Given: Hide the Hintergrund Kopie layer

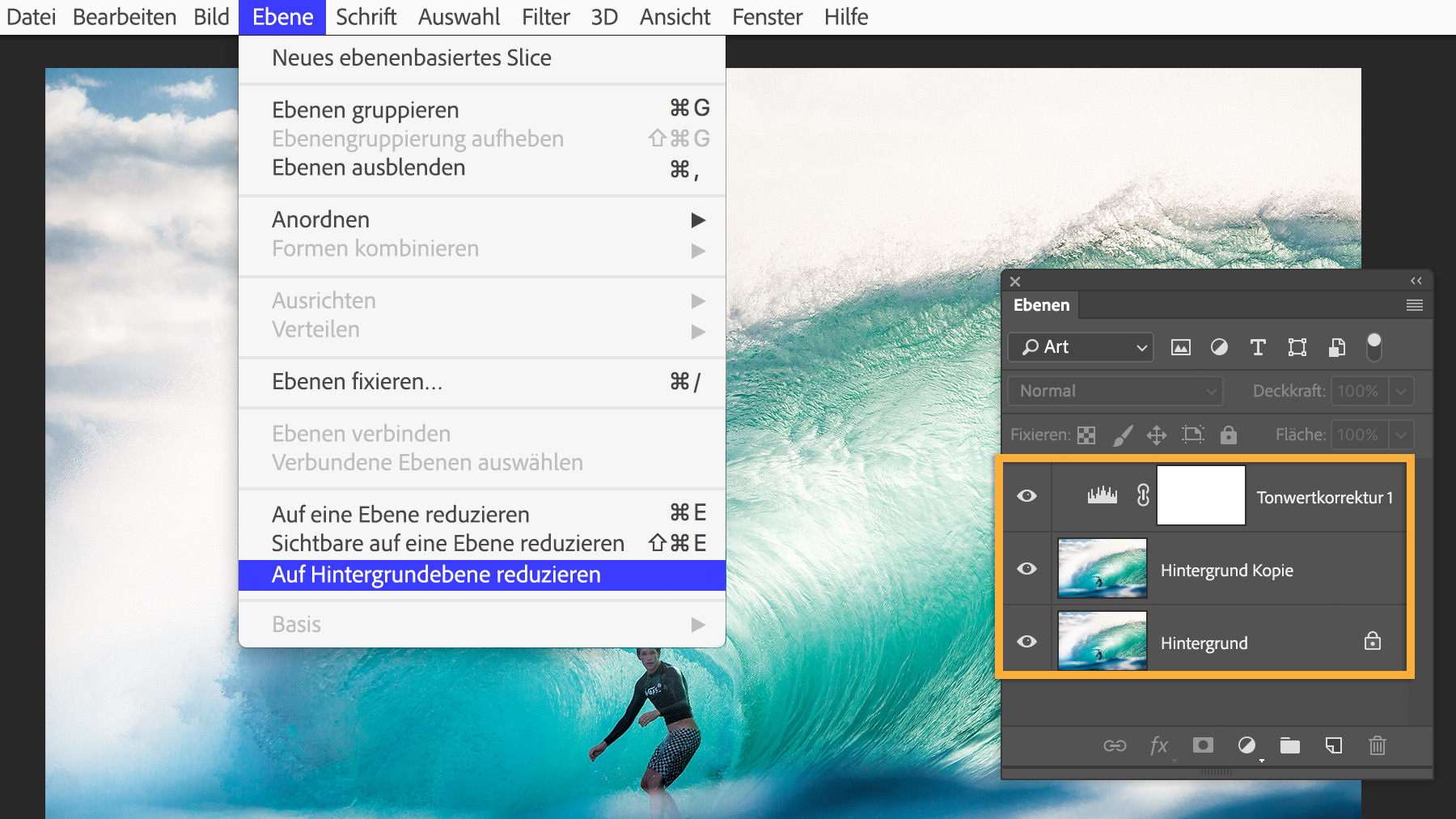Looking at the screenshot, I should tap(1027, 568).
